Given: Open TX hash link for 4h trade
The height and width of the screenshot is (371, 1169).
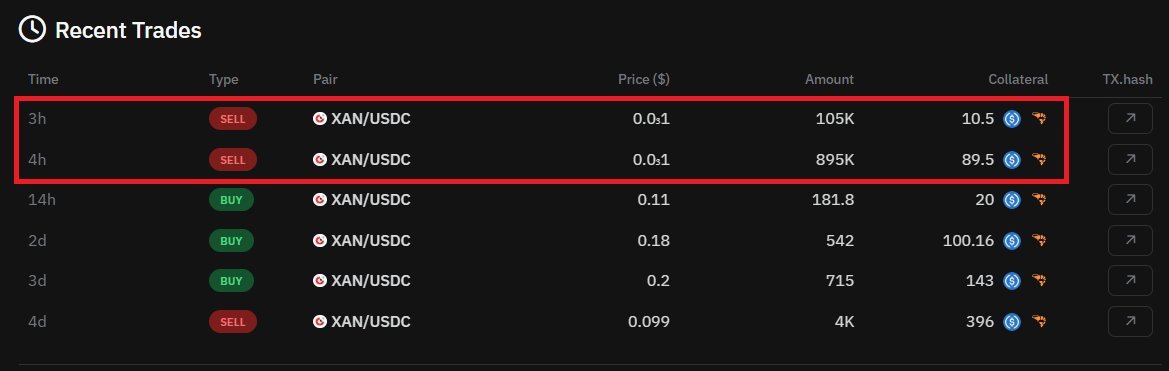Looking at the screenshot, I should coord(1130,159).
